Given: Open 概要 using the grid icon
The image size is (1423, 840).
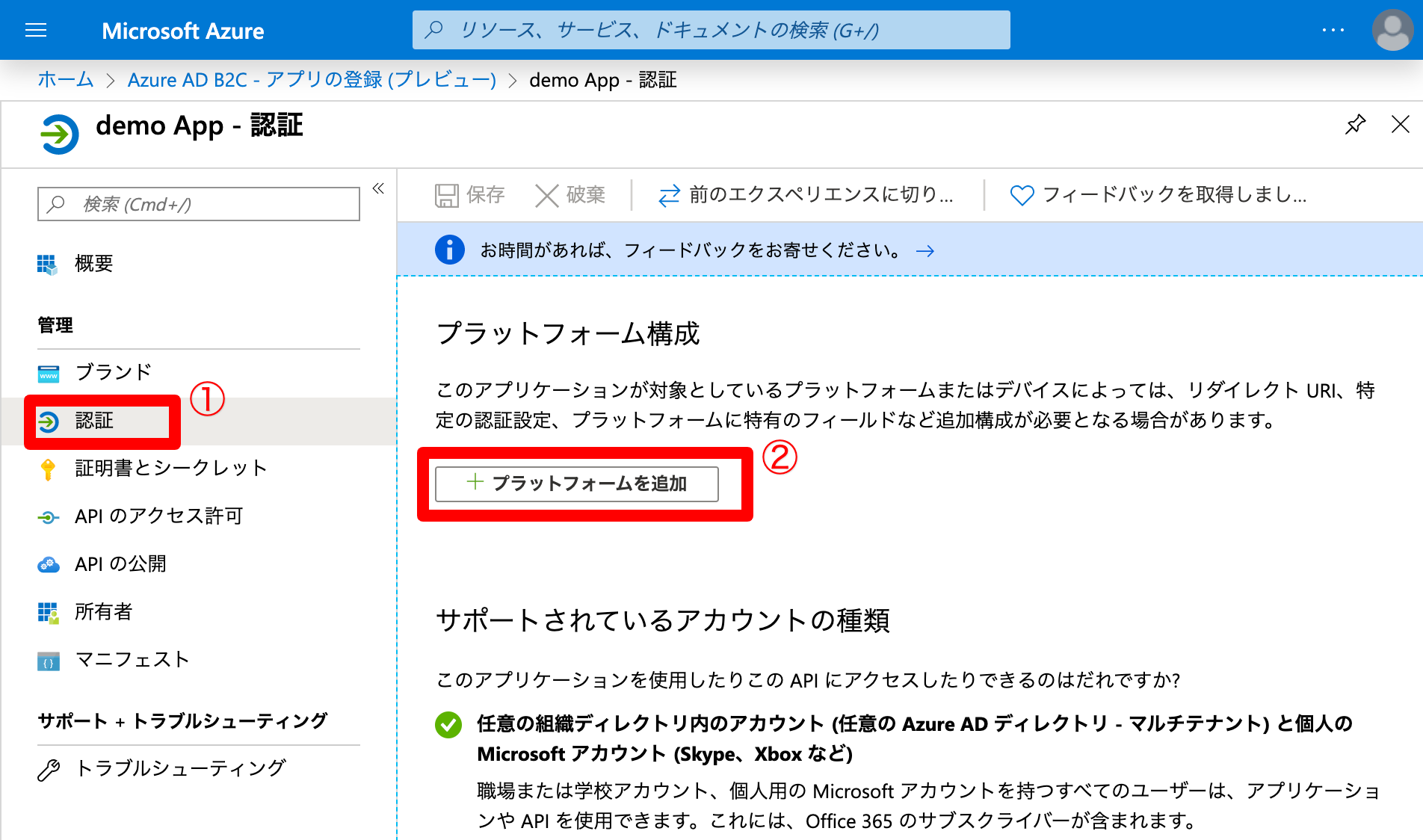Looking at the screenshot, I should [93, 263].
